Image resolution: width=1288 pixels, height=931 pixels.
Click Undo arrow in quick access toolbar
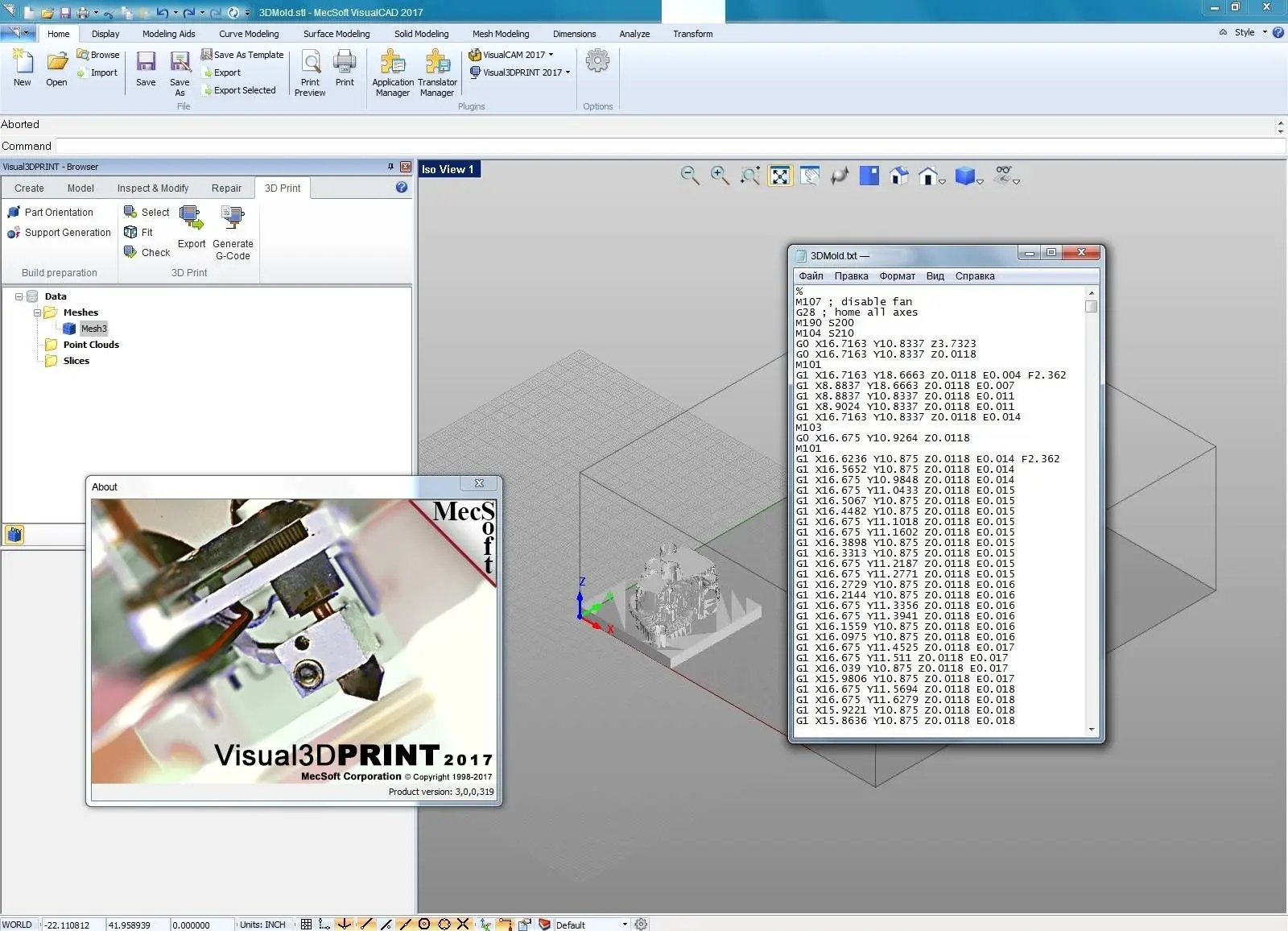(x=162, y=12)
